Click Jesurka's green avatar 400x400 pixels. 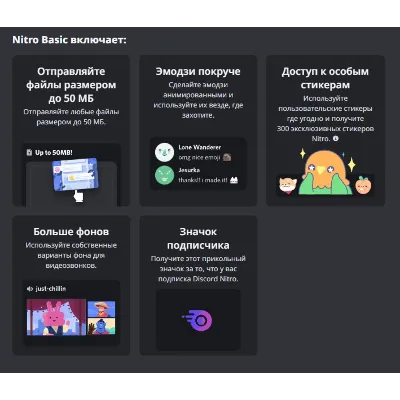(x=164, y=175)
